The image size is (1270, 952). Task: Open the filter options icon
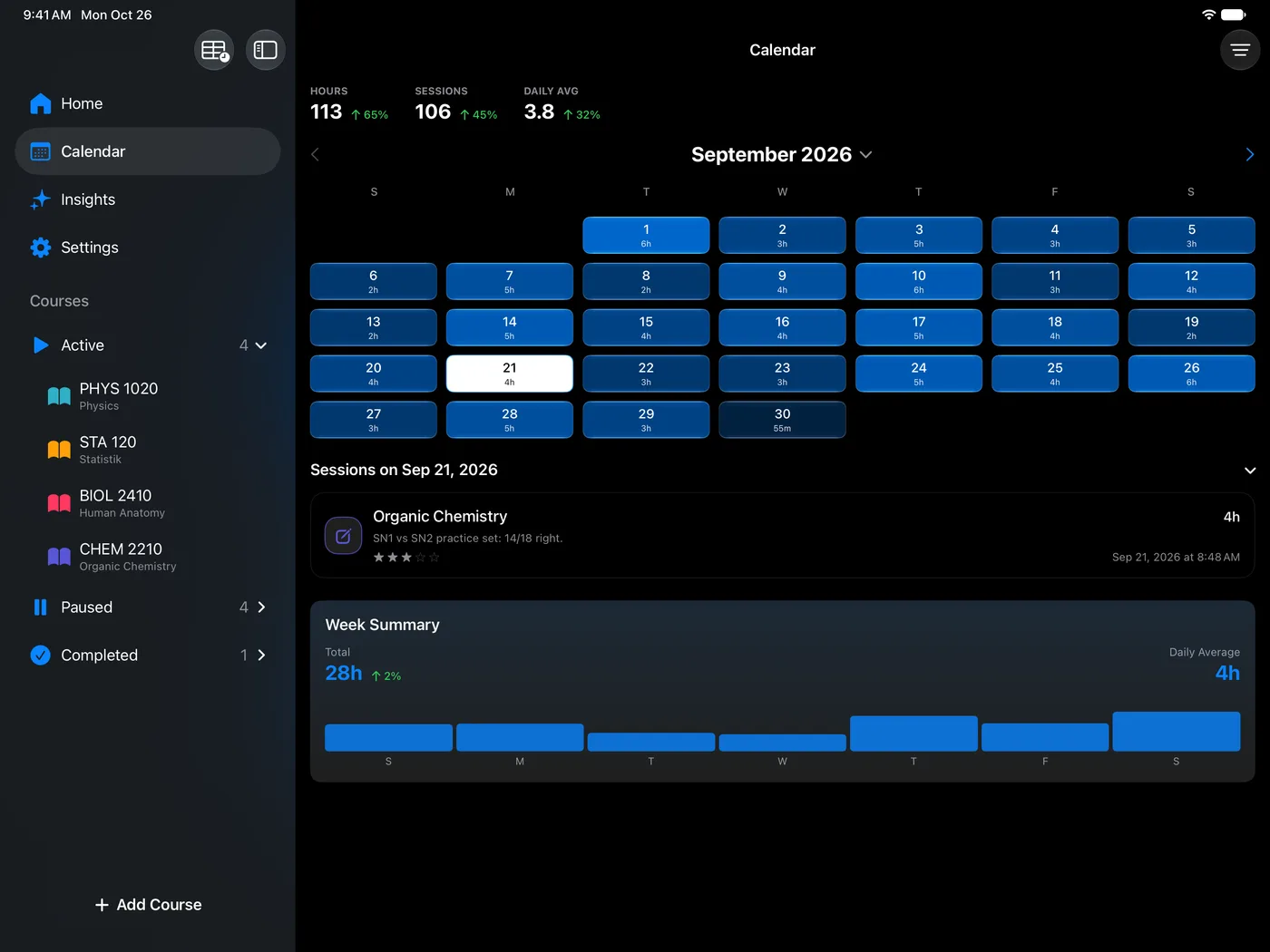1240,50
